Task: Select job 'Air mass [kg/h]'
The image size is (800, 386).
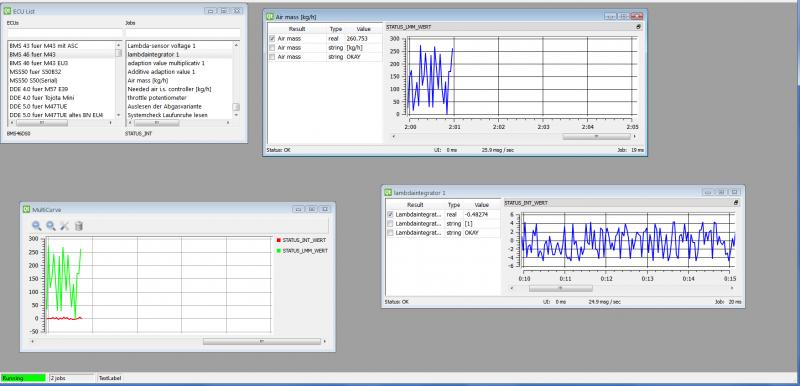Action: point(147,80)
